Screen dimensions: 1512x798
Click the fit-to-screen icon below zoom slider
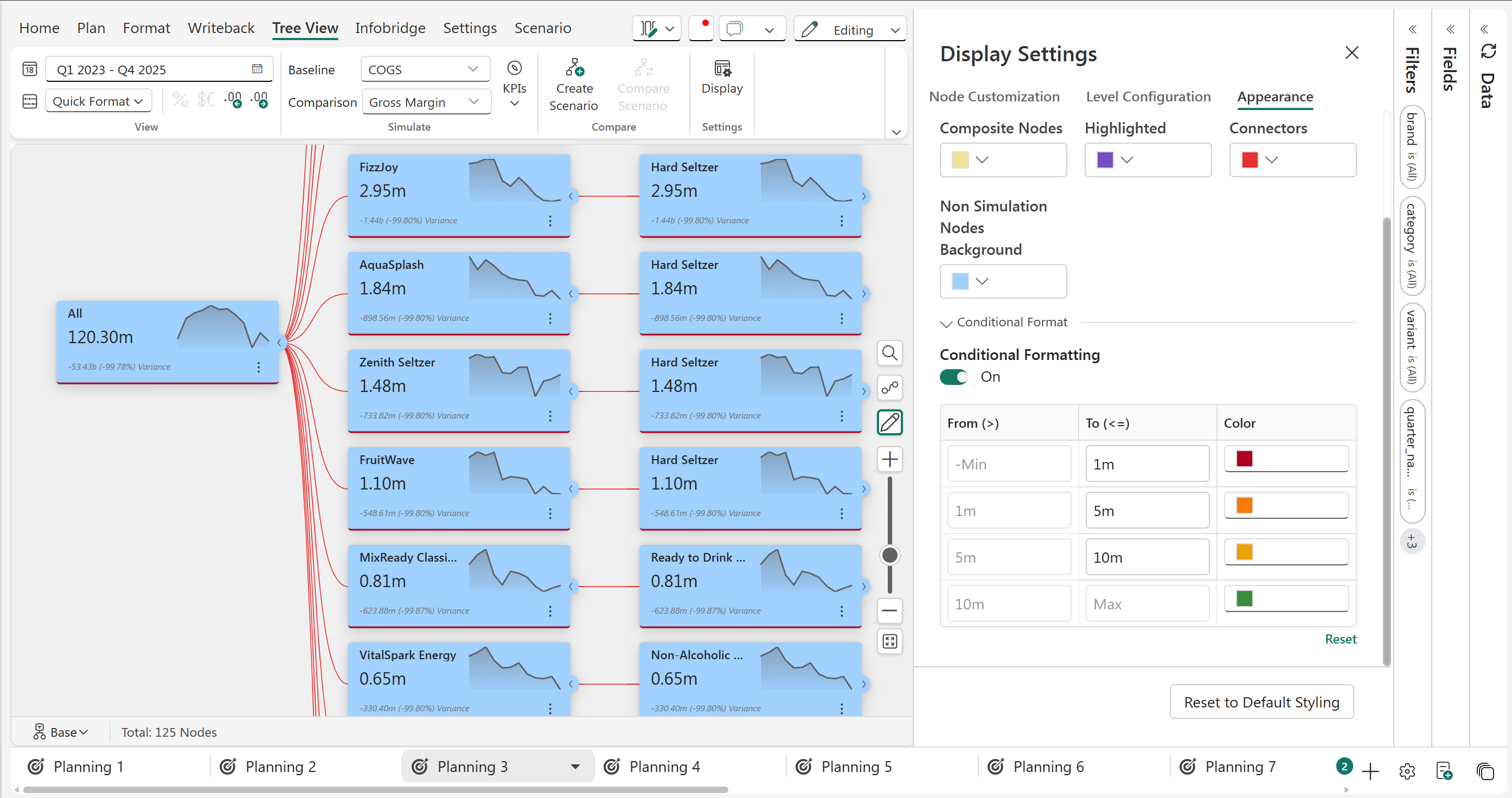pyautogui.click(x=889, y=641)
